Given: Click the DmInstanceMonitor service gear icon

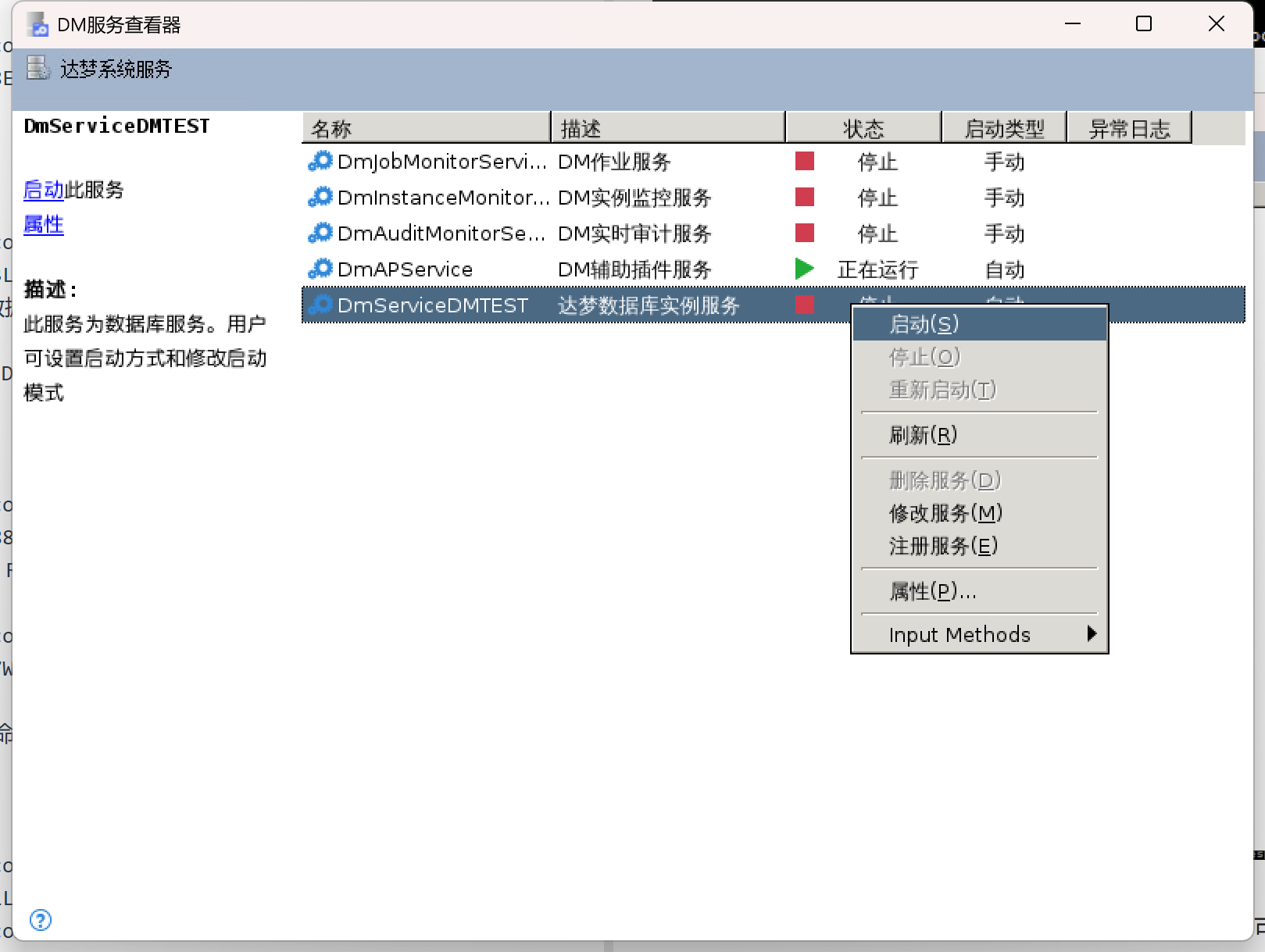Looking at the screenshot, I should click(320, 197).
